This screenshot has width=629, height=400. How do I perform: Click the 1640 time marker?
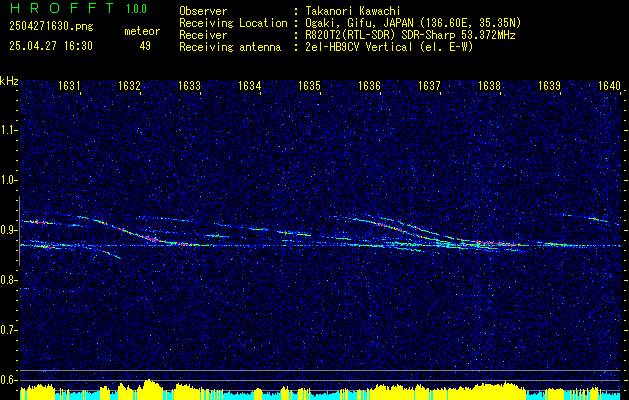(x=609, y=85)
